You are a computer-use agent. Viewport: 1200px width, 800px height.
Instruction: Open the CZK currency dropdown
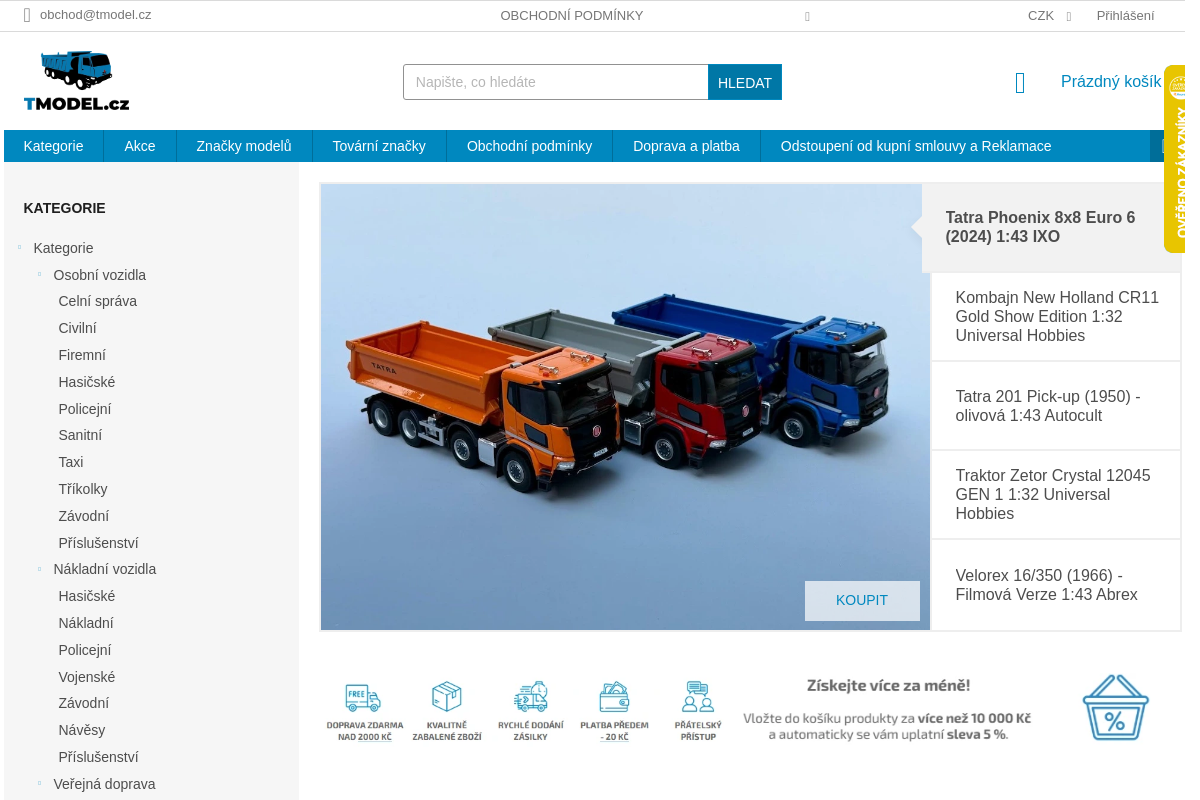click(1049, 15)
